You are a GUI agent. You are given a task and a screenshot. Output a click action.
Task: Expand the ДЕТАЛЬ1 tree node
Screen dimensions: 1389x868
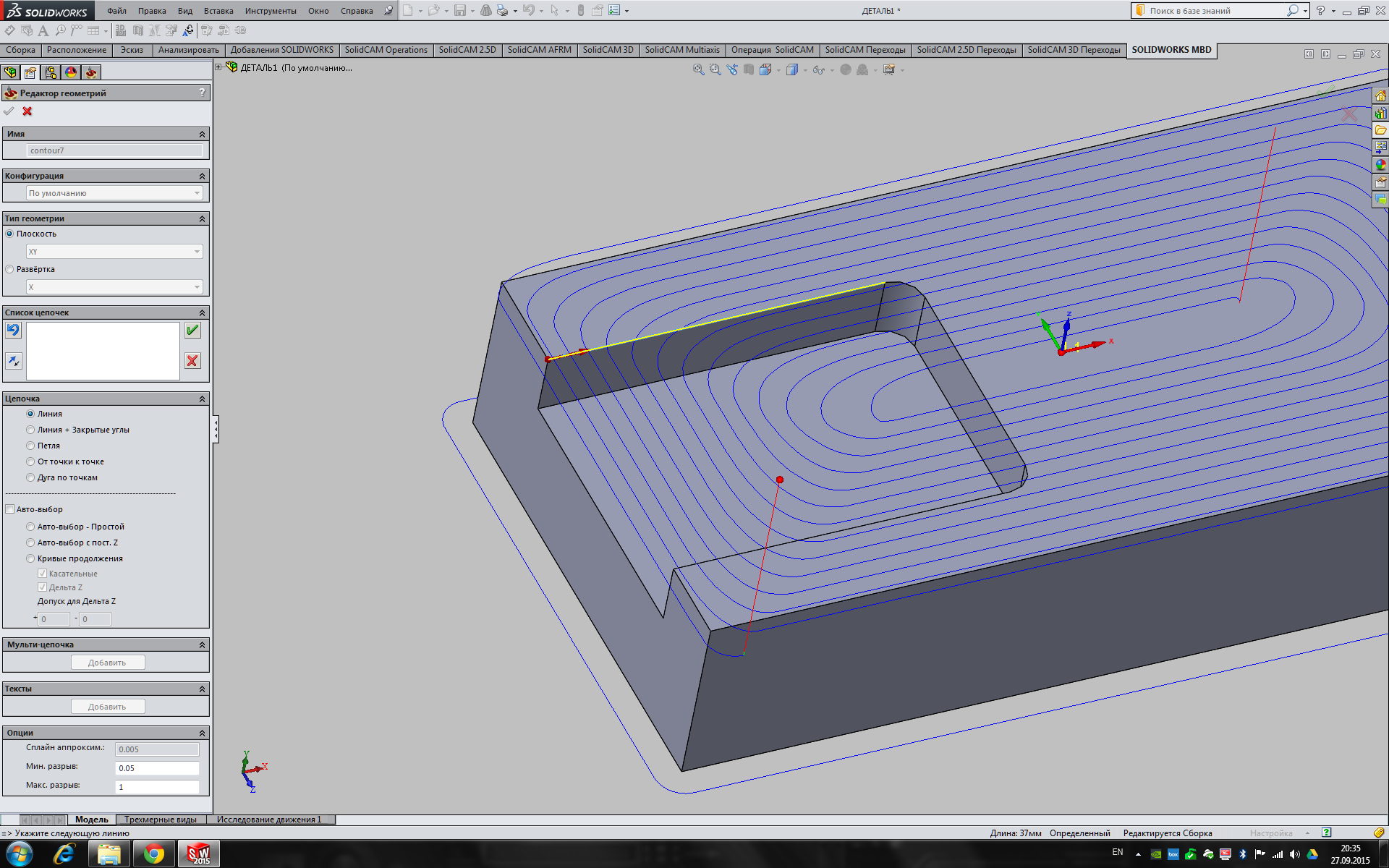[x=218, y=67]
